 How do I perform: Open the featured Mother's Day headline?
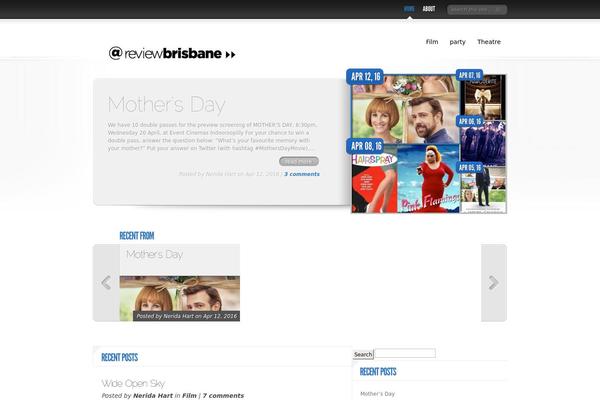[166, 104]
